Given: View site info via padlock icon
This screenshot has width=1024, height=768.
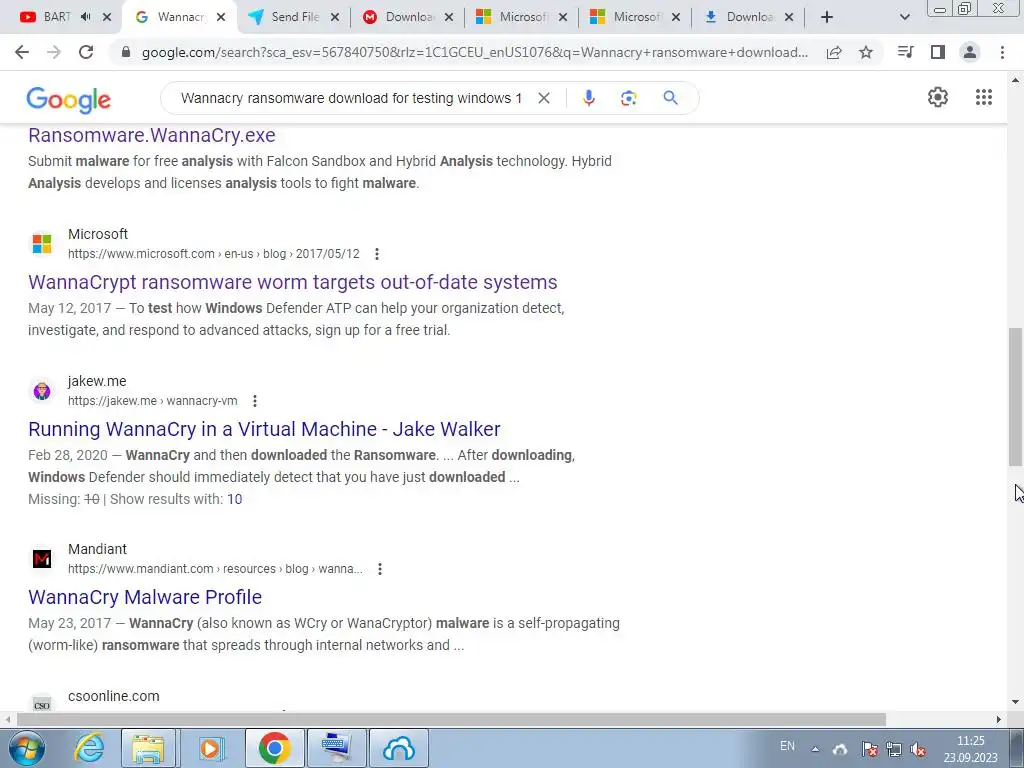Looking at the screenshot, I should click(126, 52).
